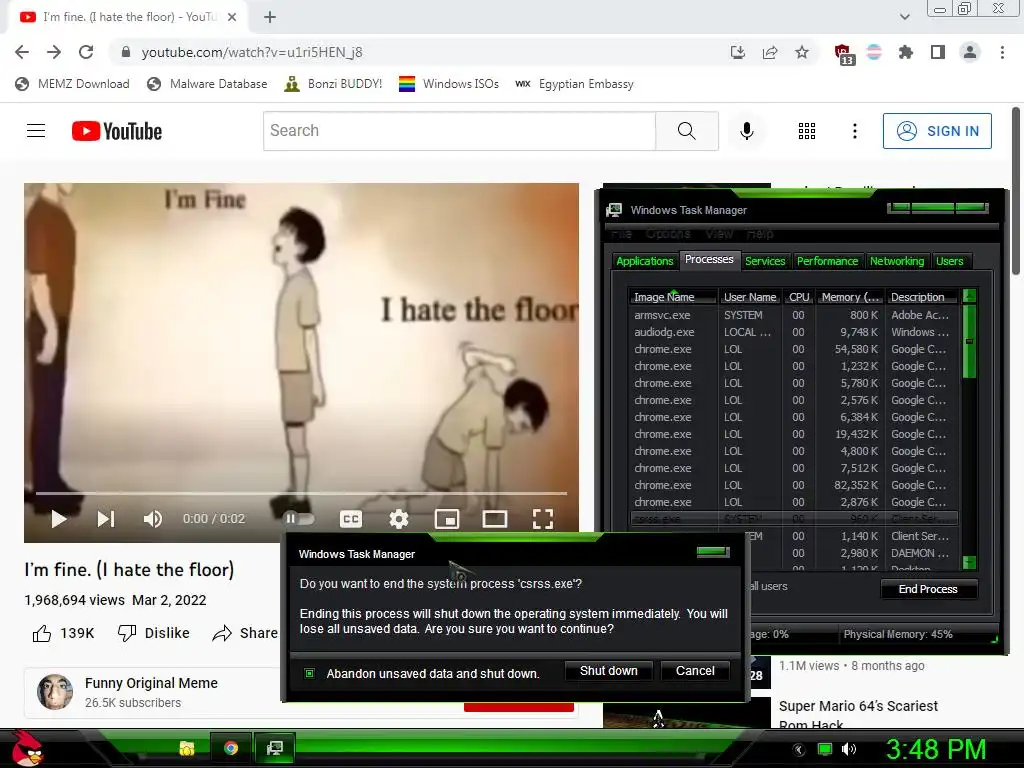Open the tab search chevron in Chrome
1024x768 pixels.
pyautogui.click(x=904, y=17)
